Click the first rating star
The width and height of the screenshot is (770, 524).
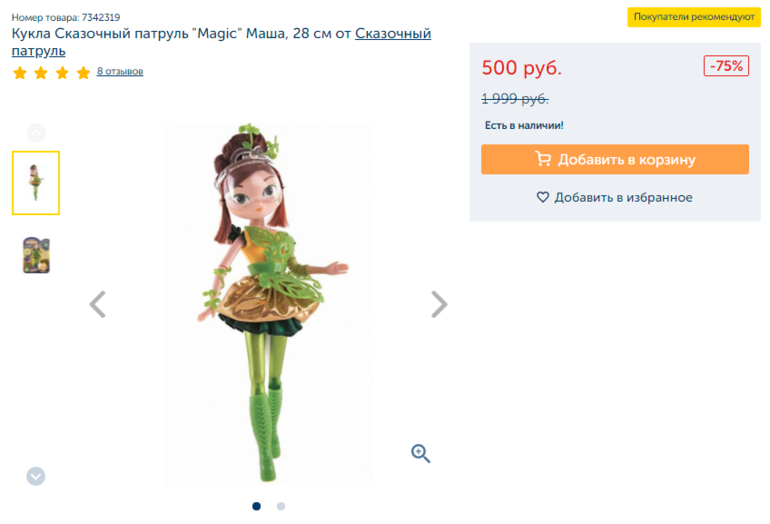click(x=19, y=73)
